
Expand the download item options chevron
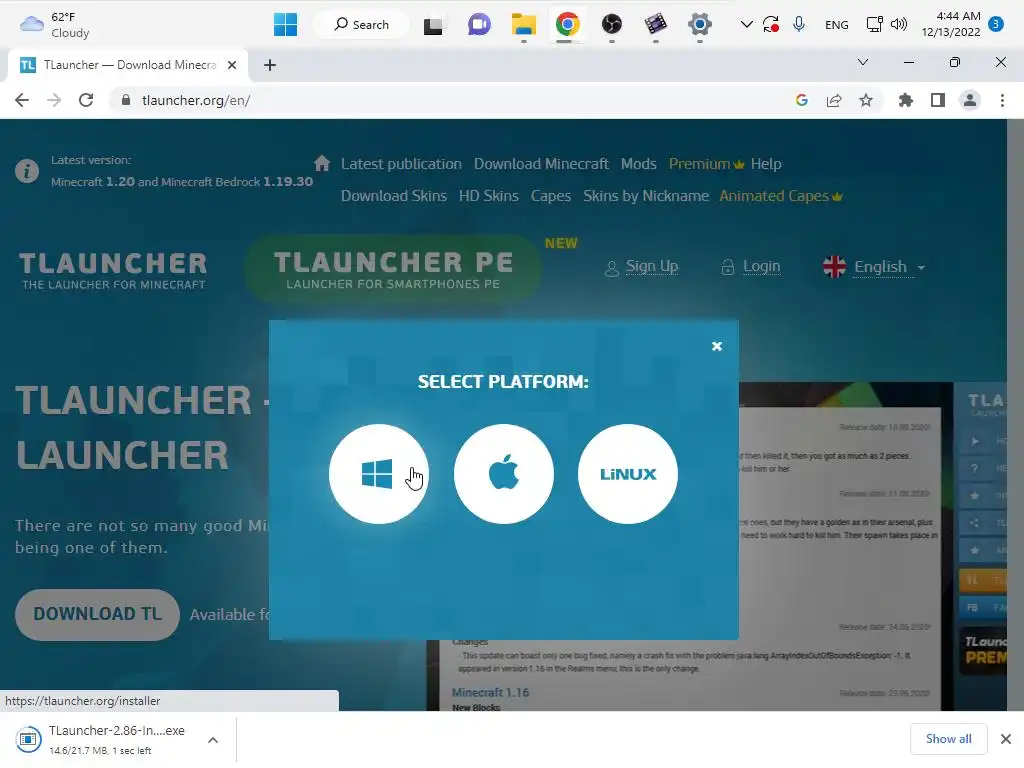(x=213, y=740)
